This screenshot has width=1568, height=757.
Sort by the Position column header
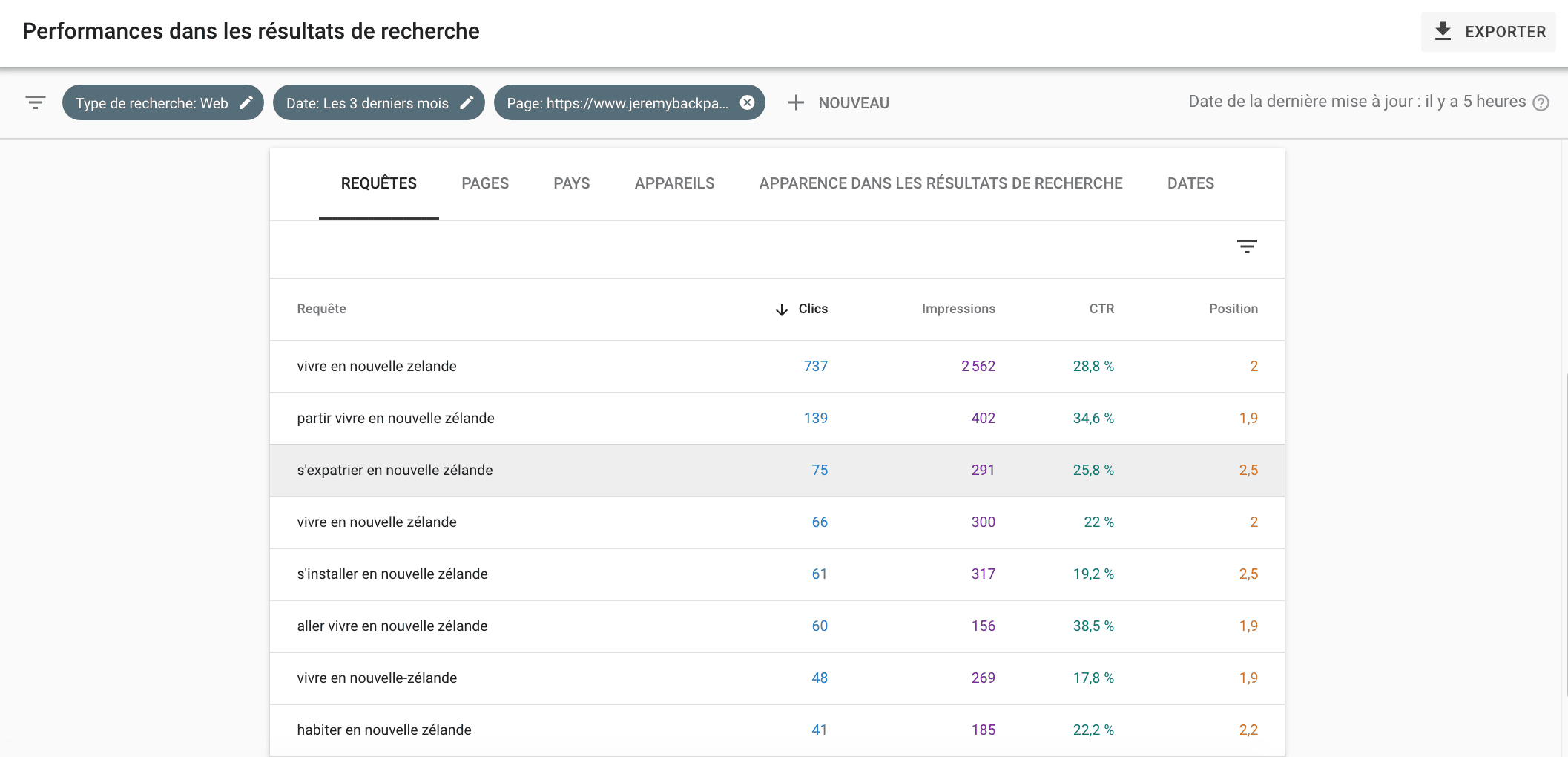click(x=1233, y=309)
